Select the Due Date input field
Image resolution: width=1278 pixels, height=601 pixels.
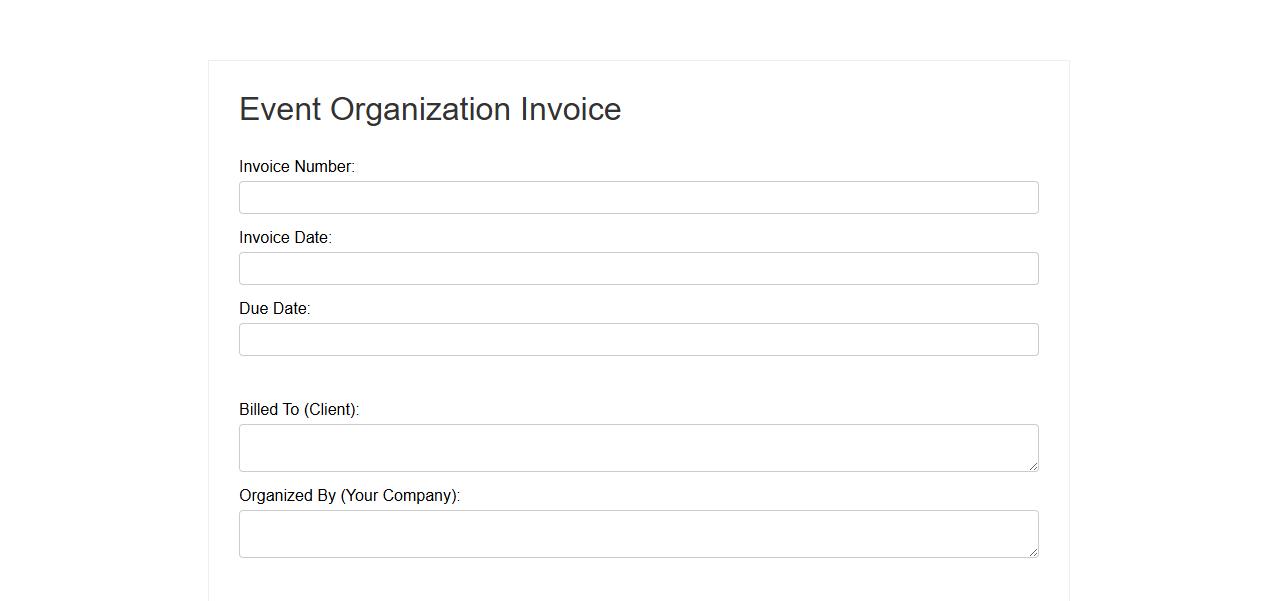[x=638, y=339]
